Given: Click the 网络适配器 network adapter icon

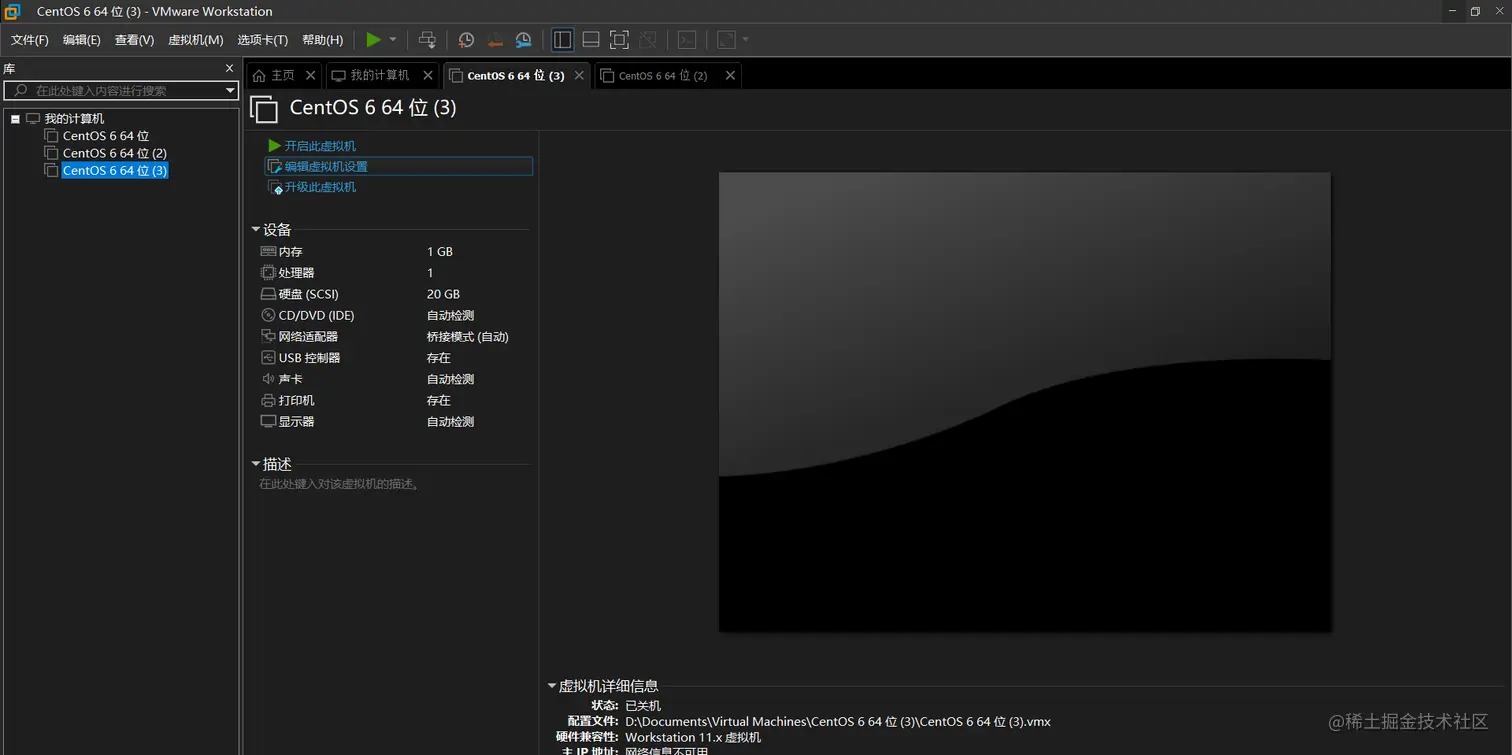Looking at the screenshot, I should 268,336.
